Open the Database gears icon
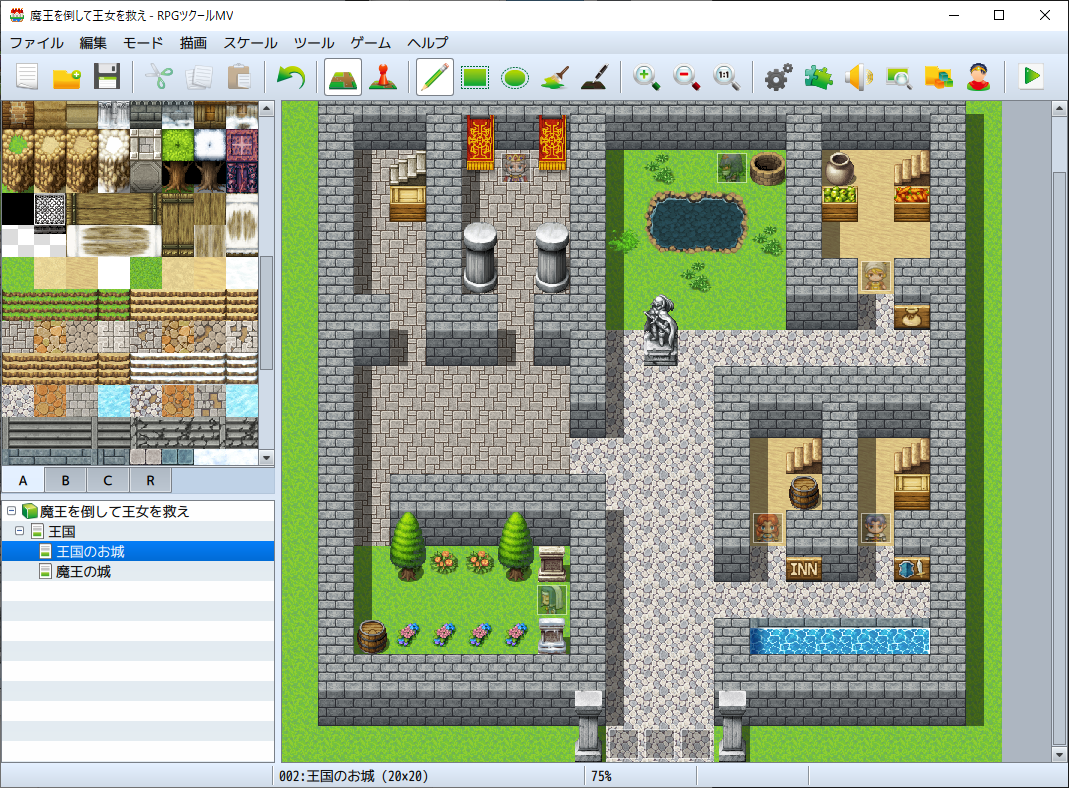Viewport: 1069px width, 788px height. tap(778, 76)
